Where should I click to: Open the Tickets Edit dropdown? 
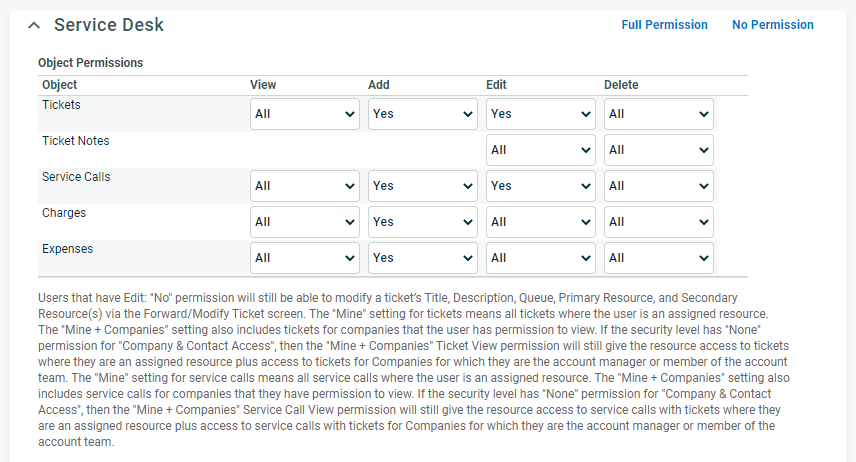540,114
